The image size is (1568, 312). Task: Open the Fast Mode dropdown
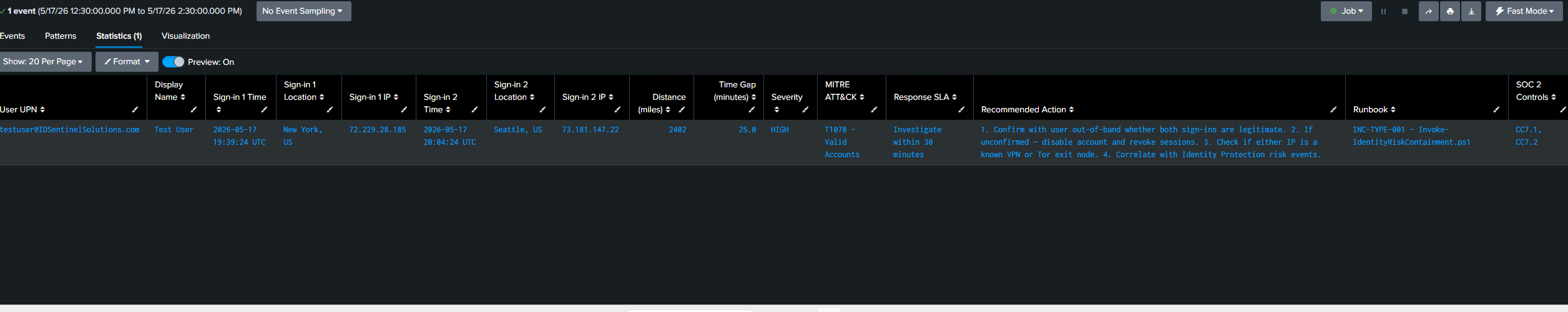click(x=1524, y=11)
